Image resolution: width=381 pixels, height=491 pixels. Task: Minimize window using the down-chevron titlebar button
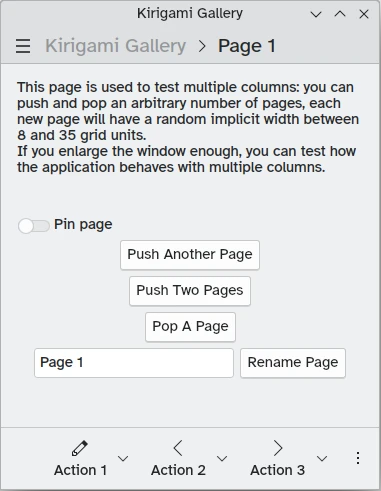(316, 14)
